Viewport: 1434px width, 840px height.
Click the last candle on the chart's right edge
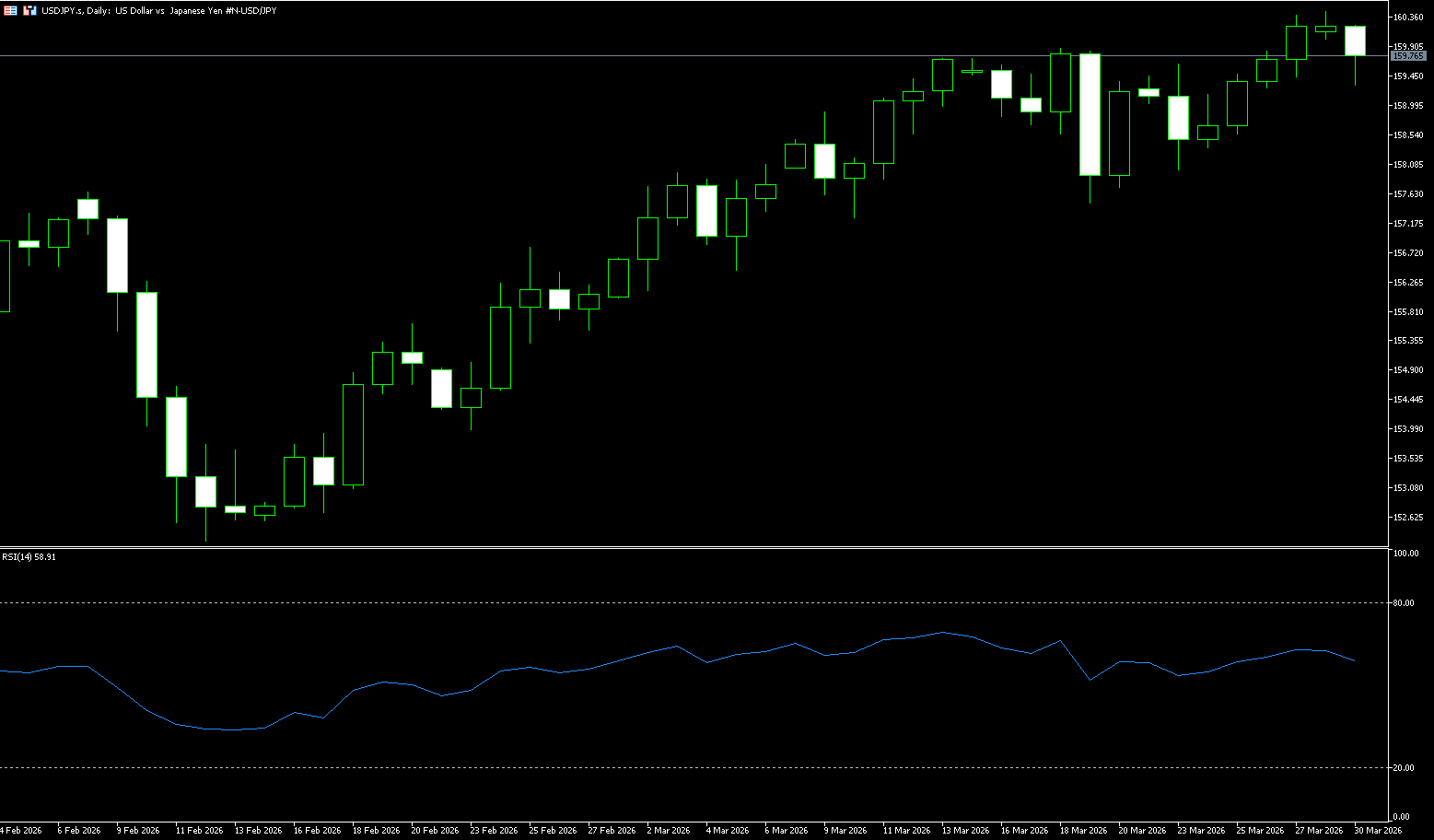point(1355,41)
